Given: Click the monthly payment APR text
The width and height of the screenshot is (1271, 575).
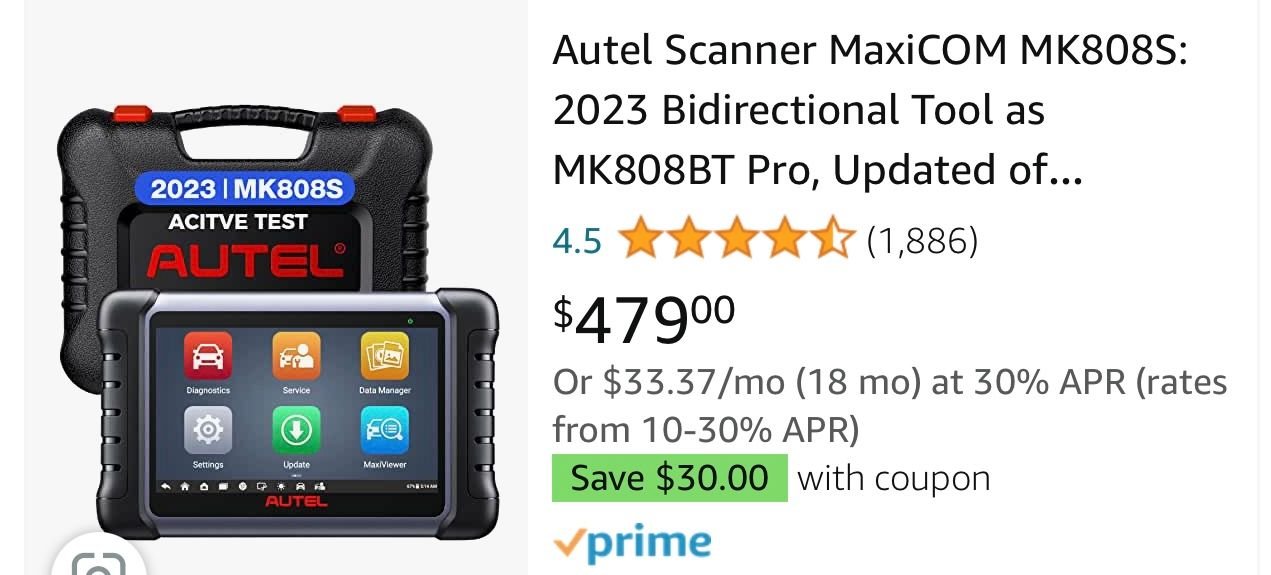Looking at the screenshot, I should tap(890, 405).
